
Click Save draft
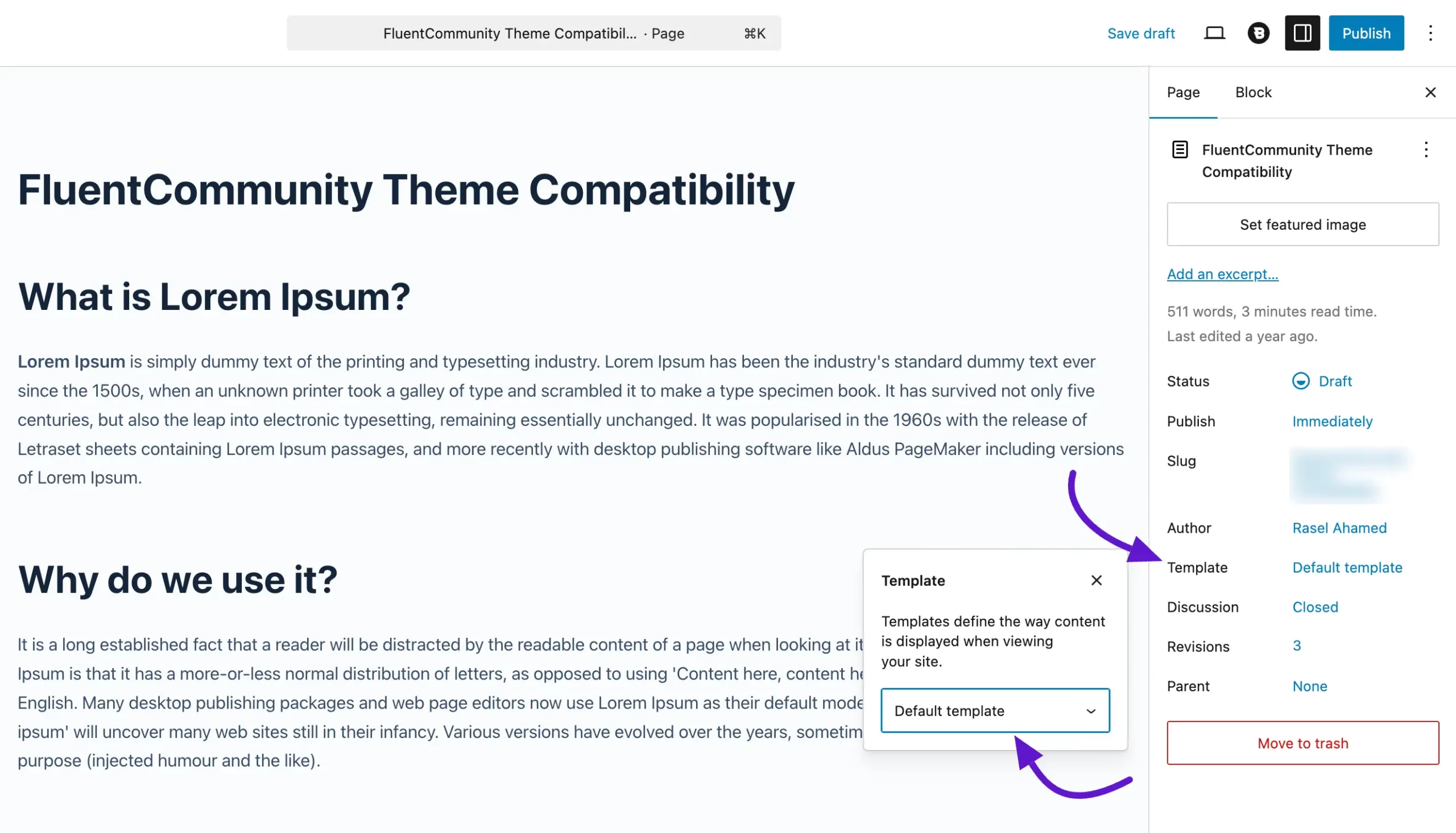click(1141, 33)
